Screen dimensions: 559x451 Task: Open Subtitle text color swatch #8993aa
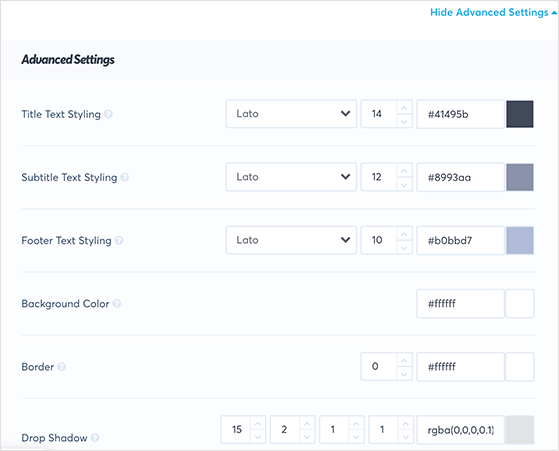520,177
